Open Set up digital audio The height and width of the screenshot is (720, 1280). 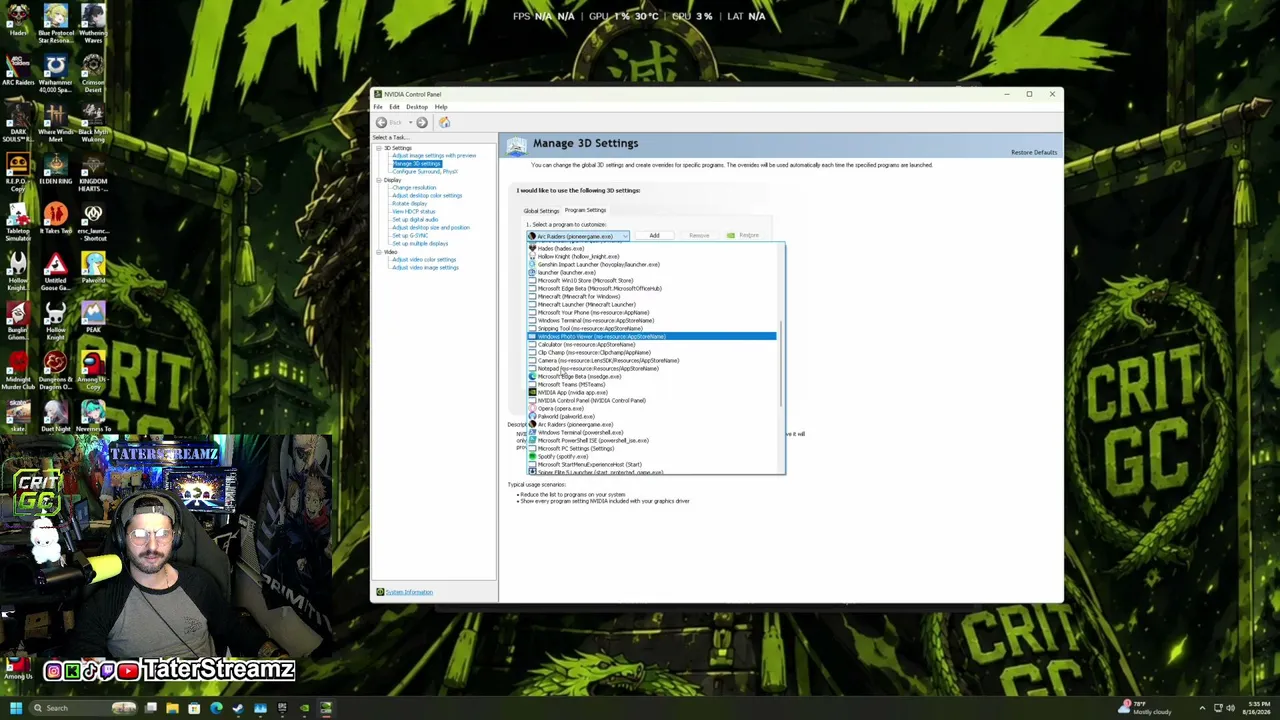415,220
